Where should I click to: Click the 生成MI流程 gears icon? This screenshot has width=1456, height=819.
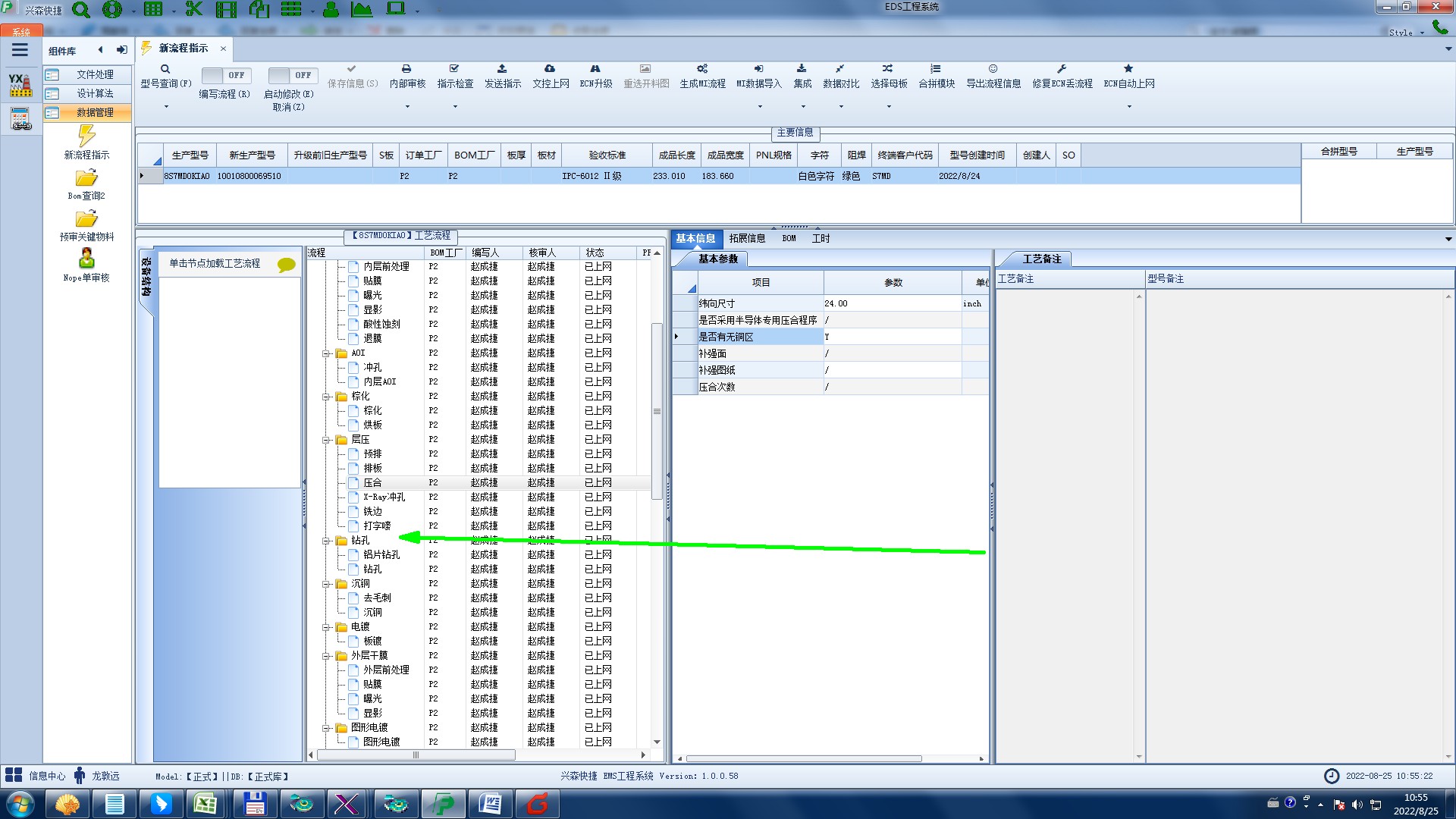point(702,69)
